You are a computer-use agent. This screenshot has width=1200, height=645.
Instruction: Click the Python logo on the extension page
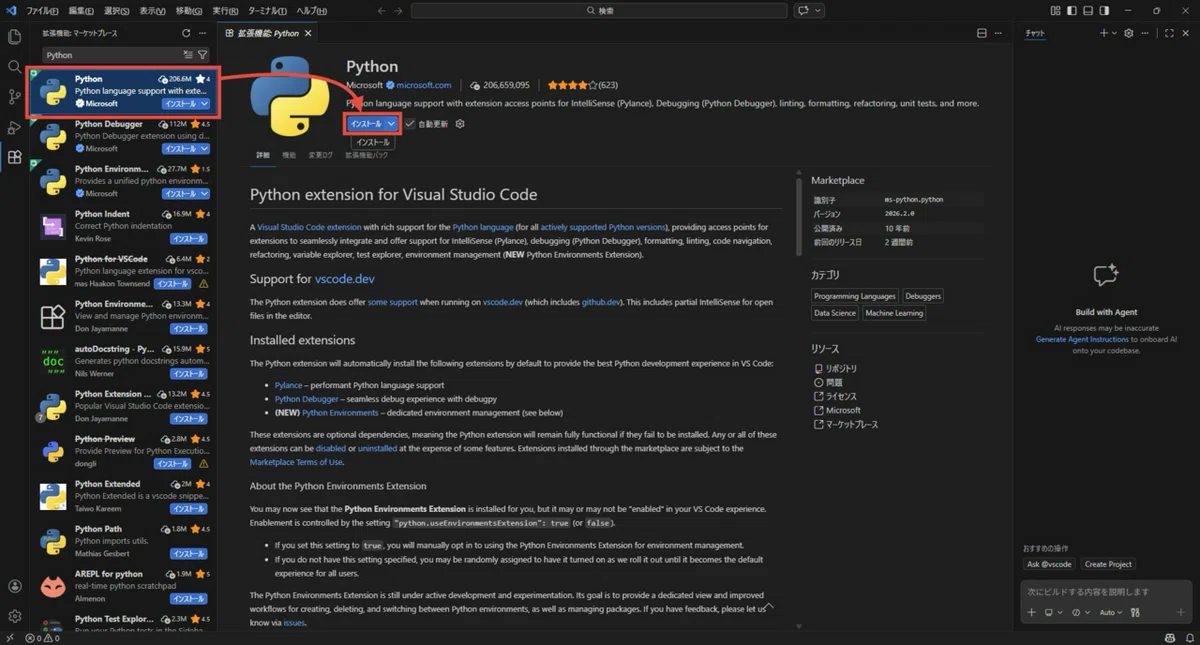290,96
